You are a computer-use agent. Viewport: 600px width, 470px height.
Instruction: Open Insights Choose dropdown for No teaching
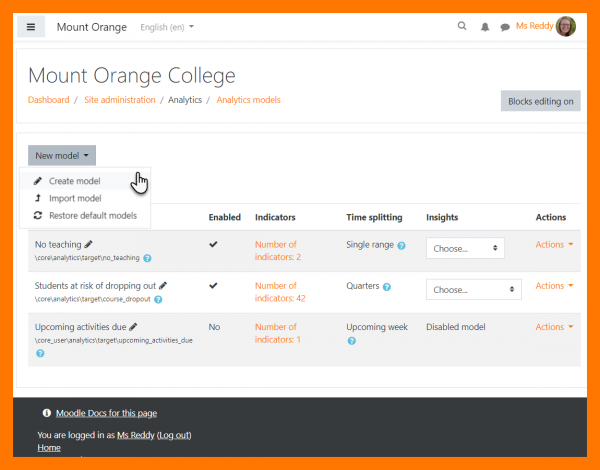[x=465, y=248]
